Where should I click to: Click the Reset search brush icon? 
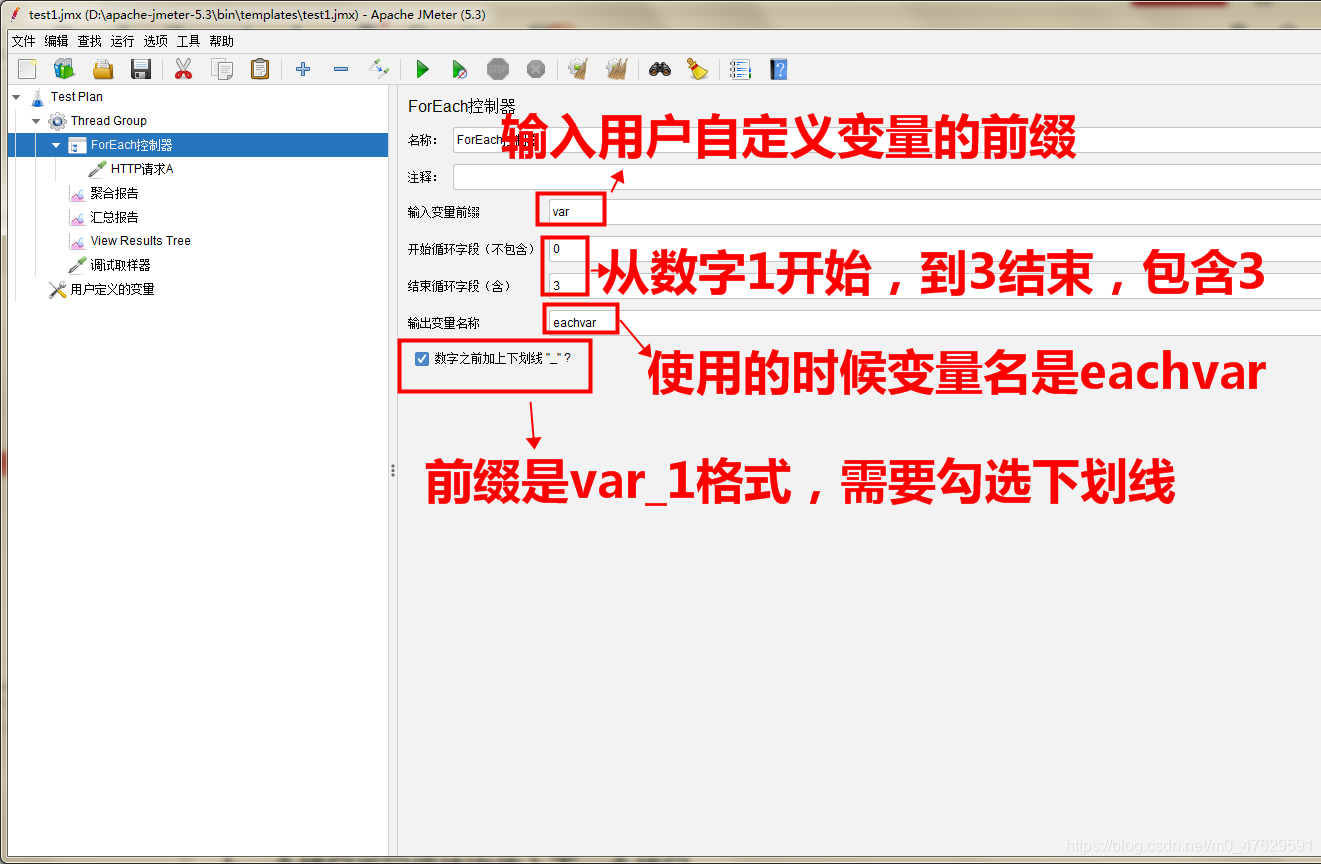point(697,69)
